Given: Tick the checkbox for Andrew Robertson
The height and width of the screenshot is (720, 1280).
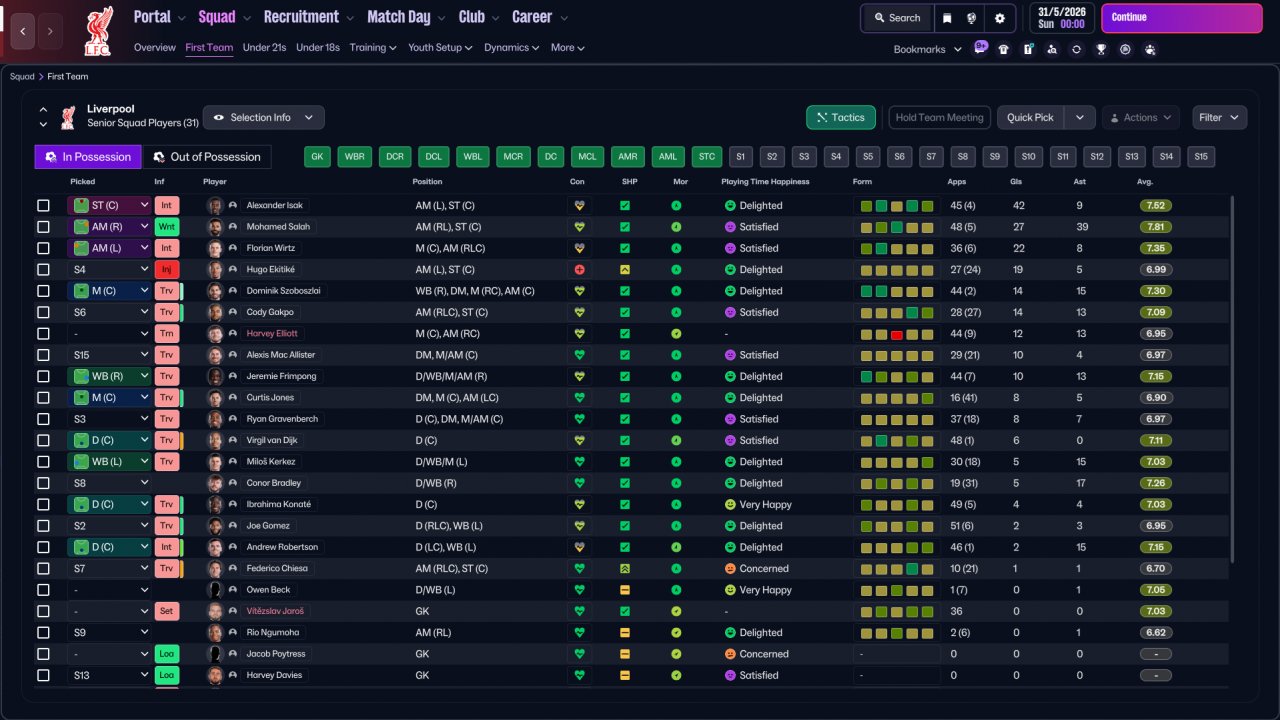Looking at the screenshot, I should coord(43,548).
